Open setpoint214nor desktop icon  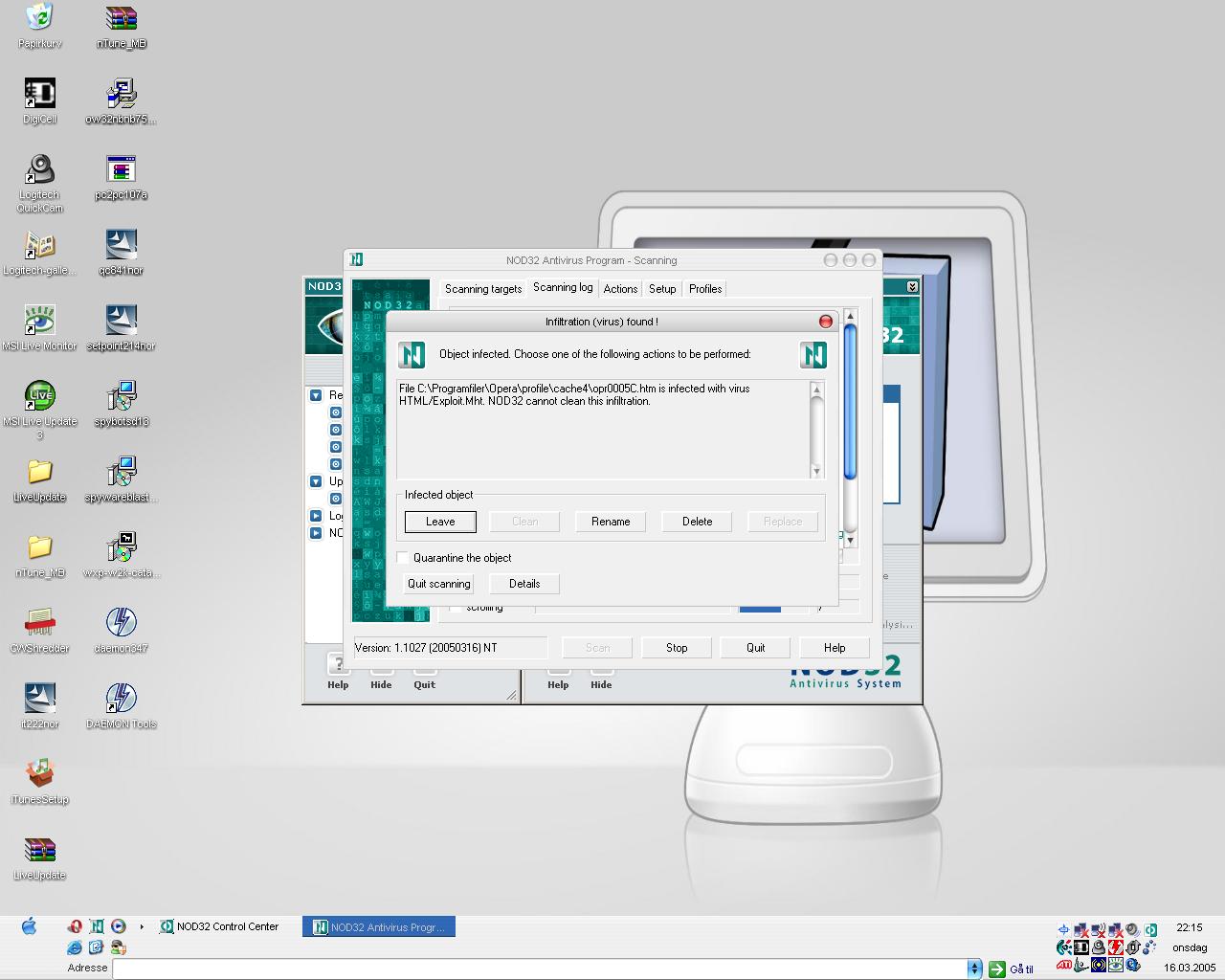[x=122, y=327]
